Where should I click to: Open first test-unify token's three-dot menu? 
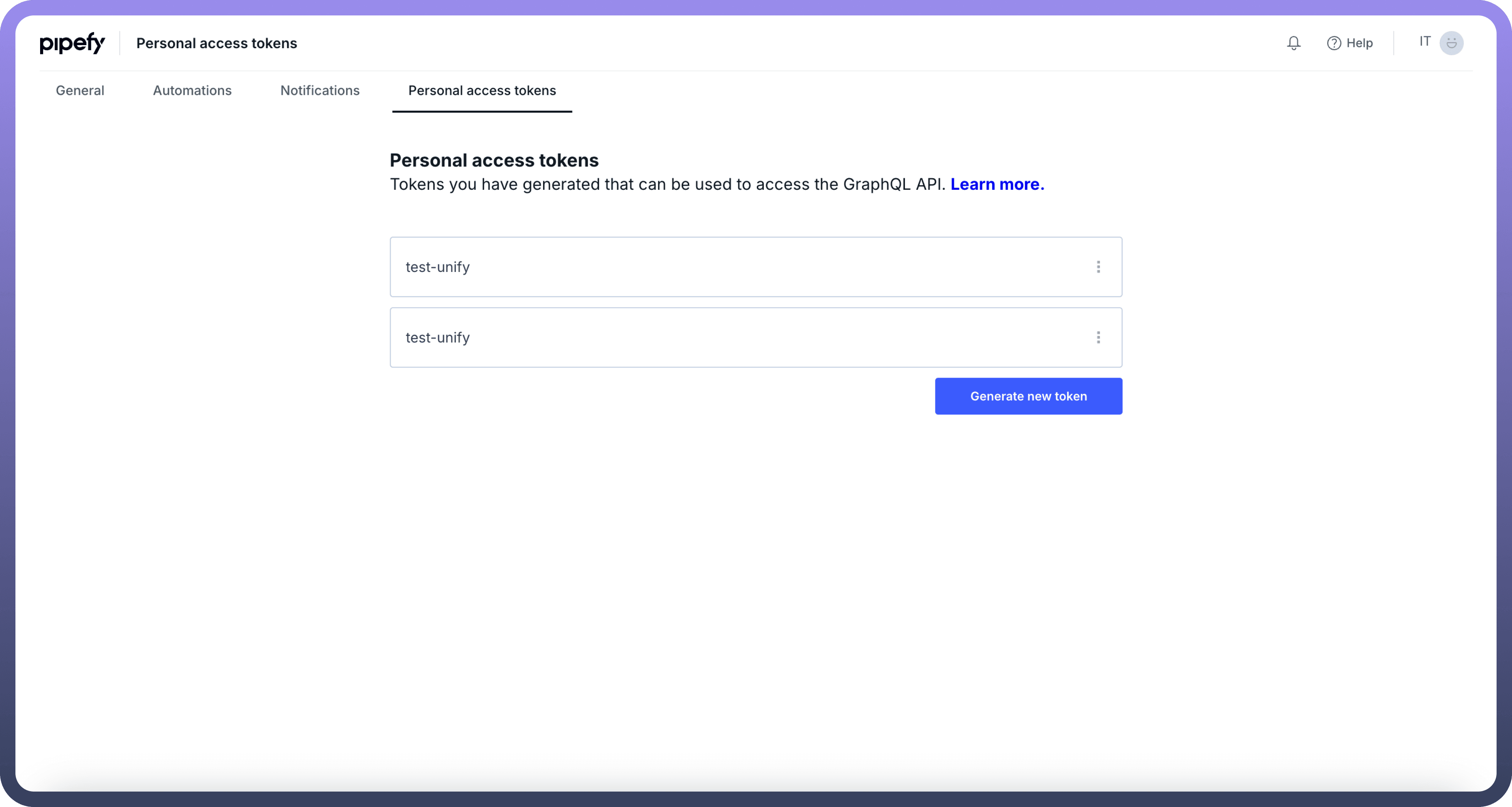[1098, 267]
